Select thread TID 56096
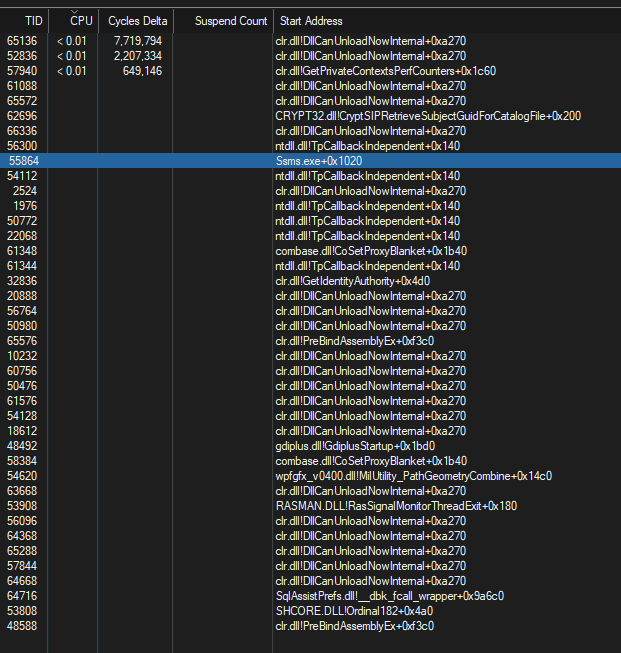Image resolution: width=621 pixels, height=653 pixels. tap(310, 521)
